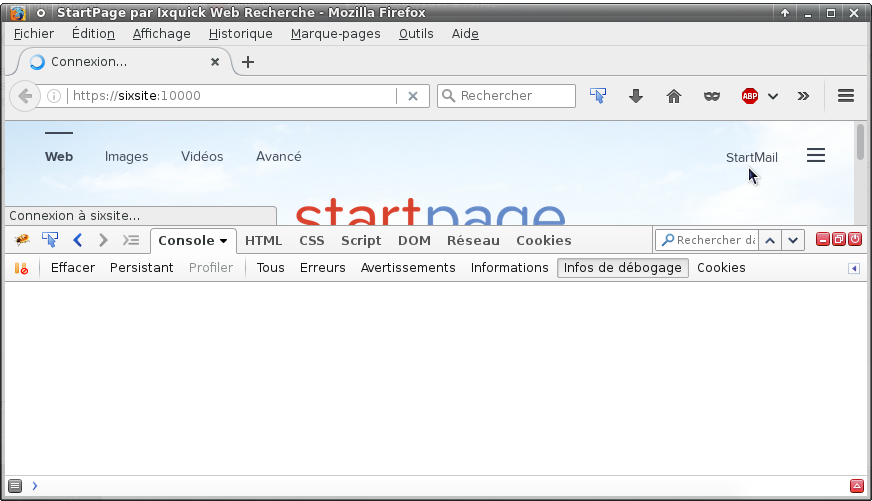The height and width of the screenshot is (501, 872).
Task: Filter console by Informations
Action: pyautogui.click(x=509, y=267)
